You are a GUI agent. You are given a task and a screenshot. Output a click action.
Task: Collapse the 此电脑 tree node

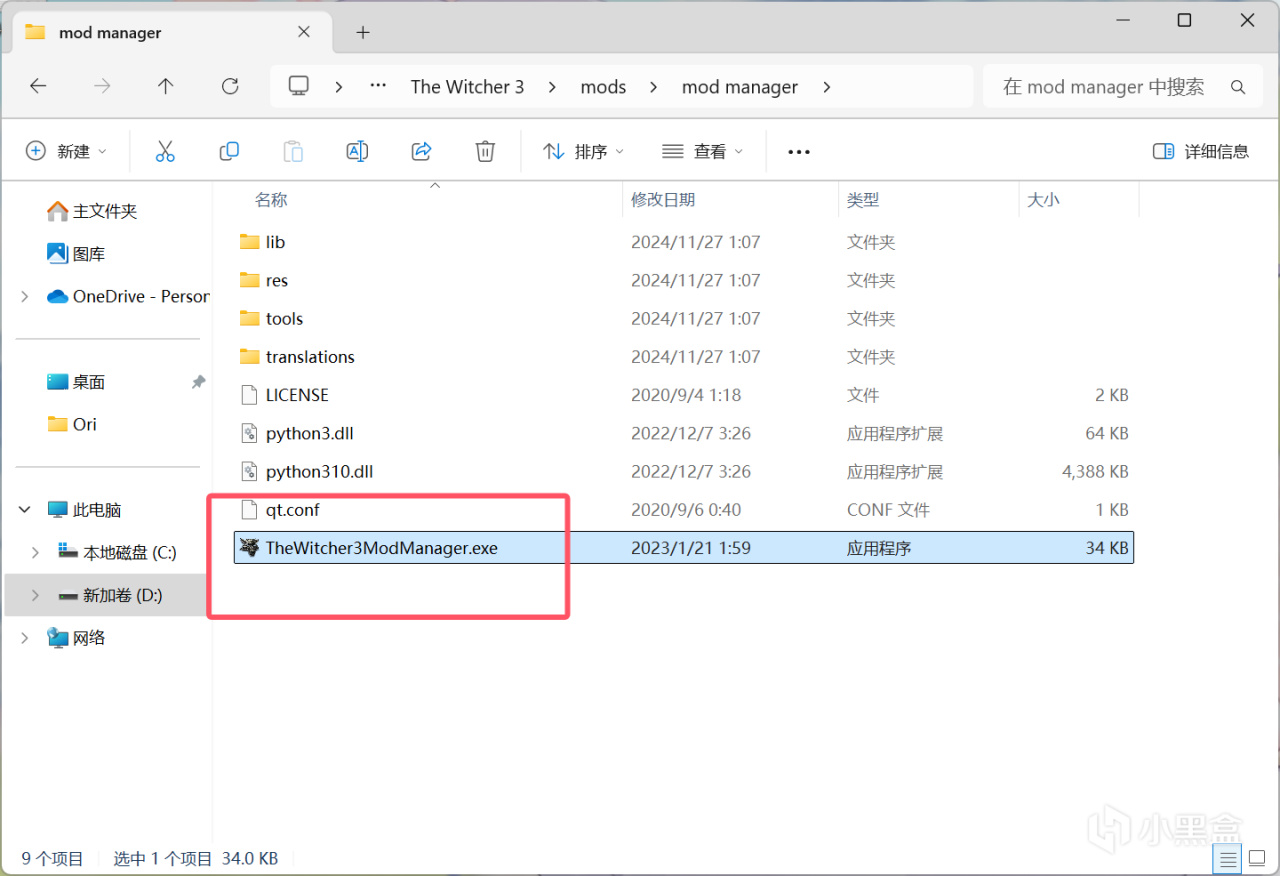(25, 510)
